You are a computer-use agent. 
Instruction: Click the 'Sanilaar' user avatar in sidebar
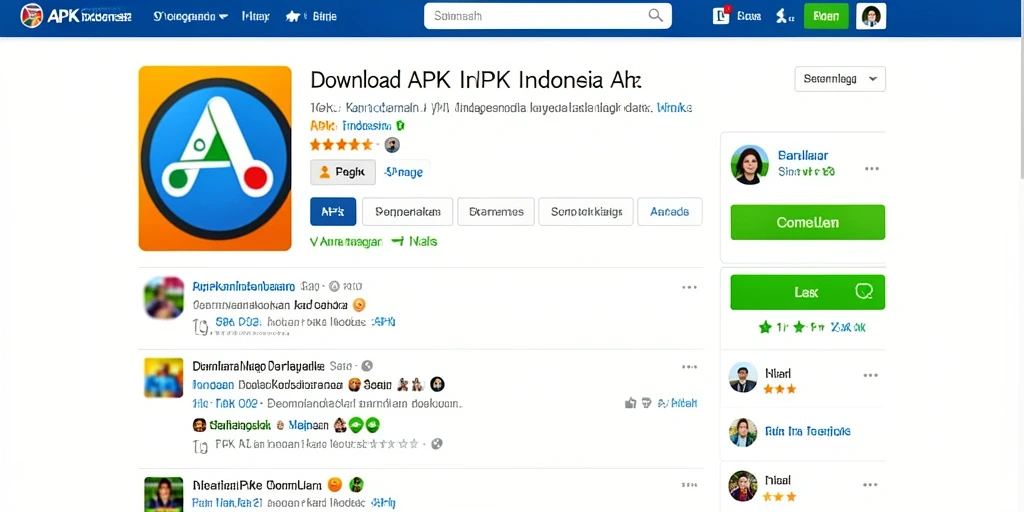pyautogui.click(x=750, y=165)
